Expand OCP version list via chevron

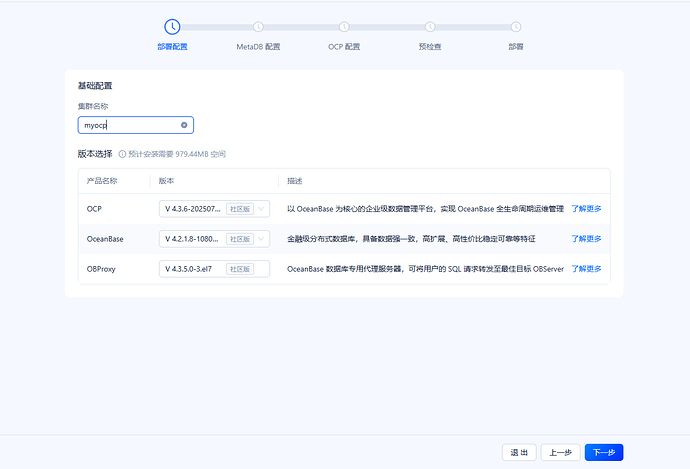[x=261, y=209]
